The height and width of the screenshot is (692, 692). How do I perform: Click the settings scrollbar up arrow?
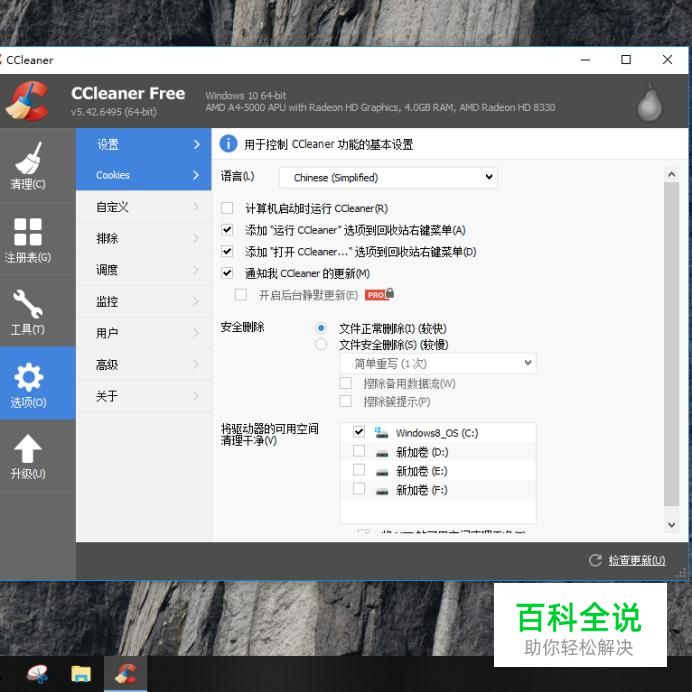click(x=671, y=174)
